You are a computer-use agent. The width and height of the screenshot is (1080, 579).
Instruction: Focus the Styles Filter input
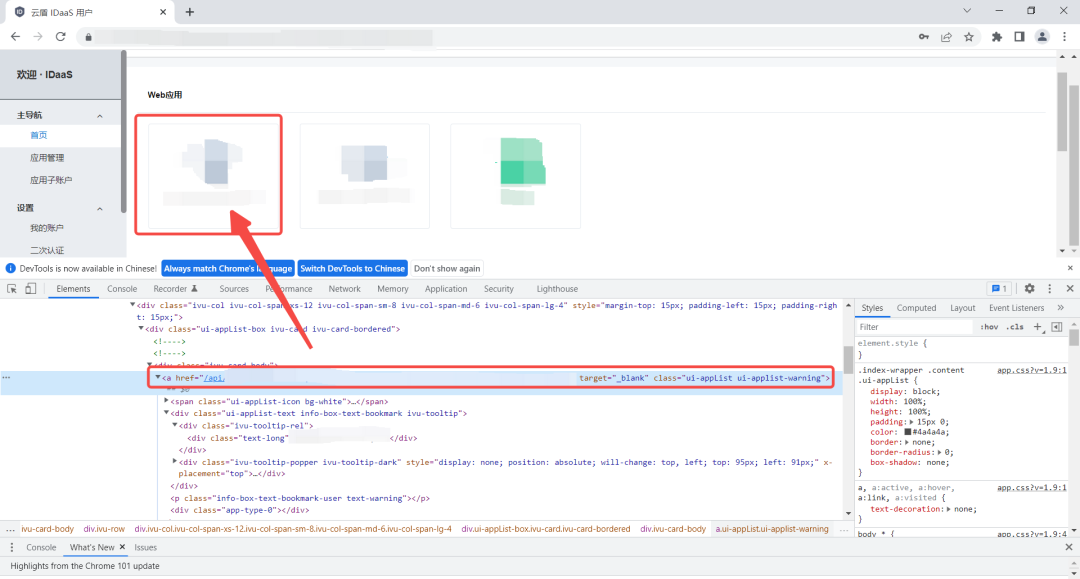(x=914, y=327)
